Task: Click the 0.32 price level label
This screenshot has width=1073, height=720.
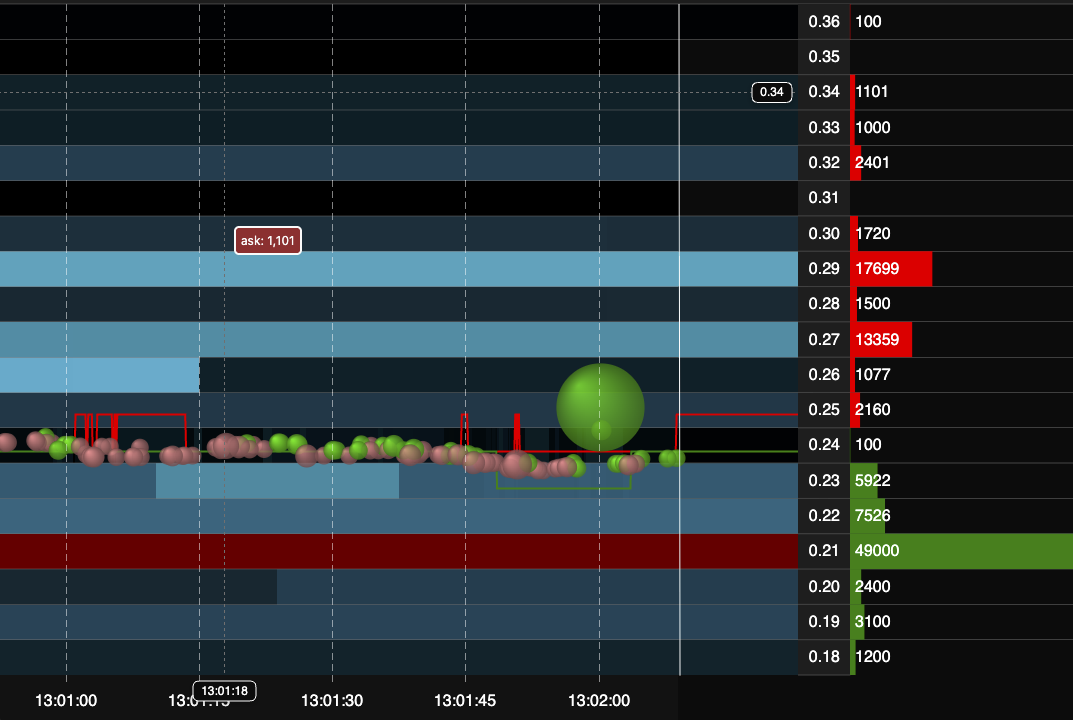Action: 824,162
